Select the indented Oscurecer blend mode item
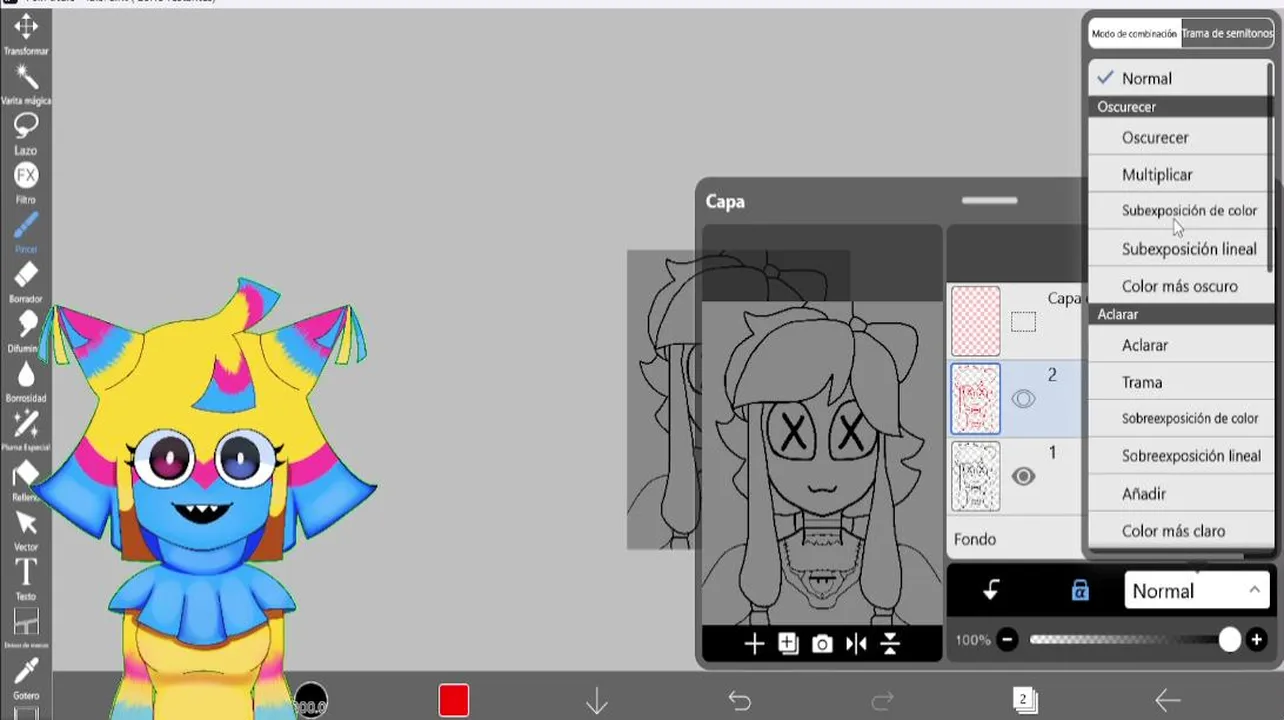 [1178, 138]
